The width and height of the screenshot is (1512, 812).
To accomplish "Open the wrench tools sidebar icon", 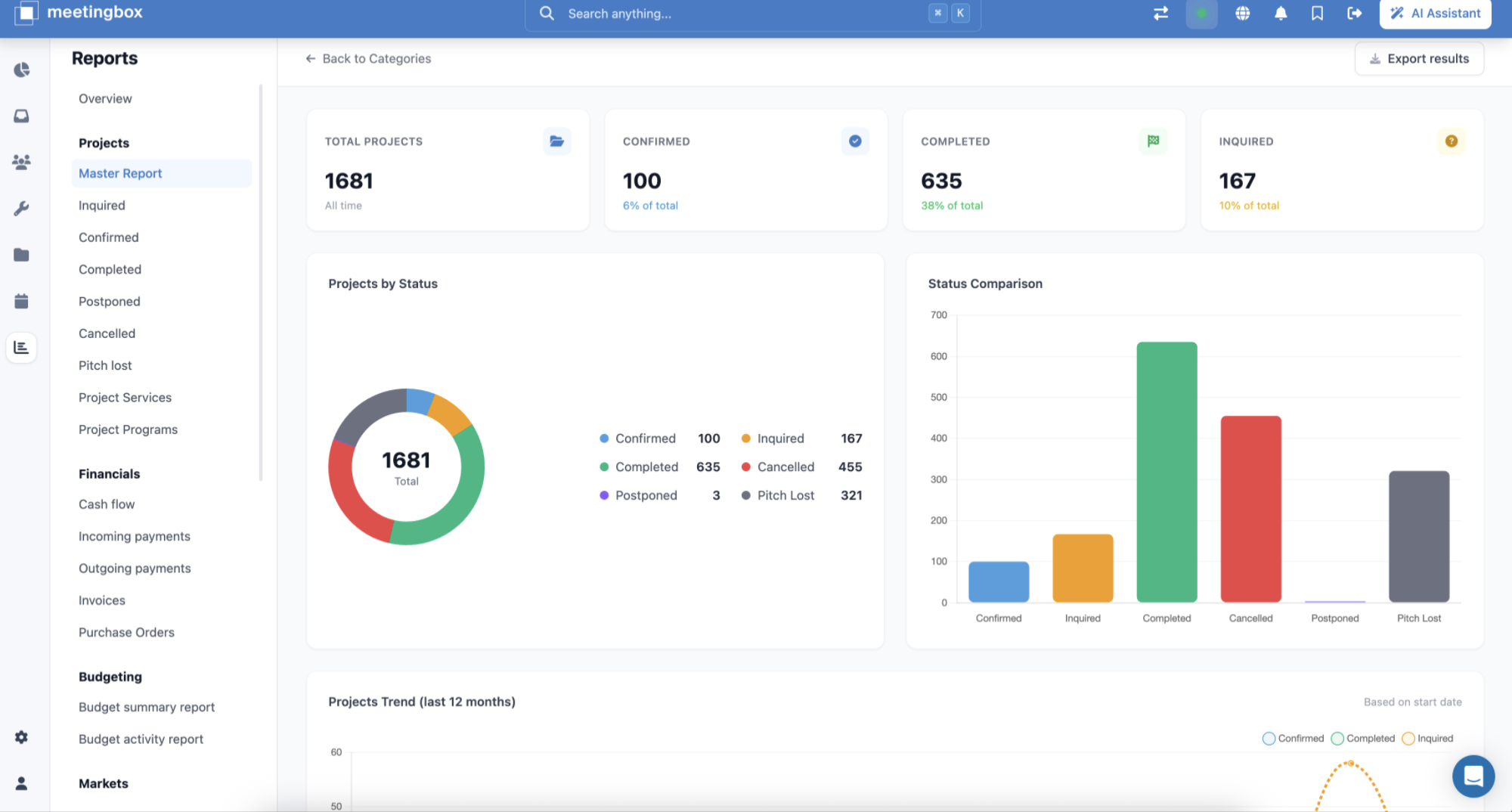I will tap(22, 209).
